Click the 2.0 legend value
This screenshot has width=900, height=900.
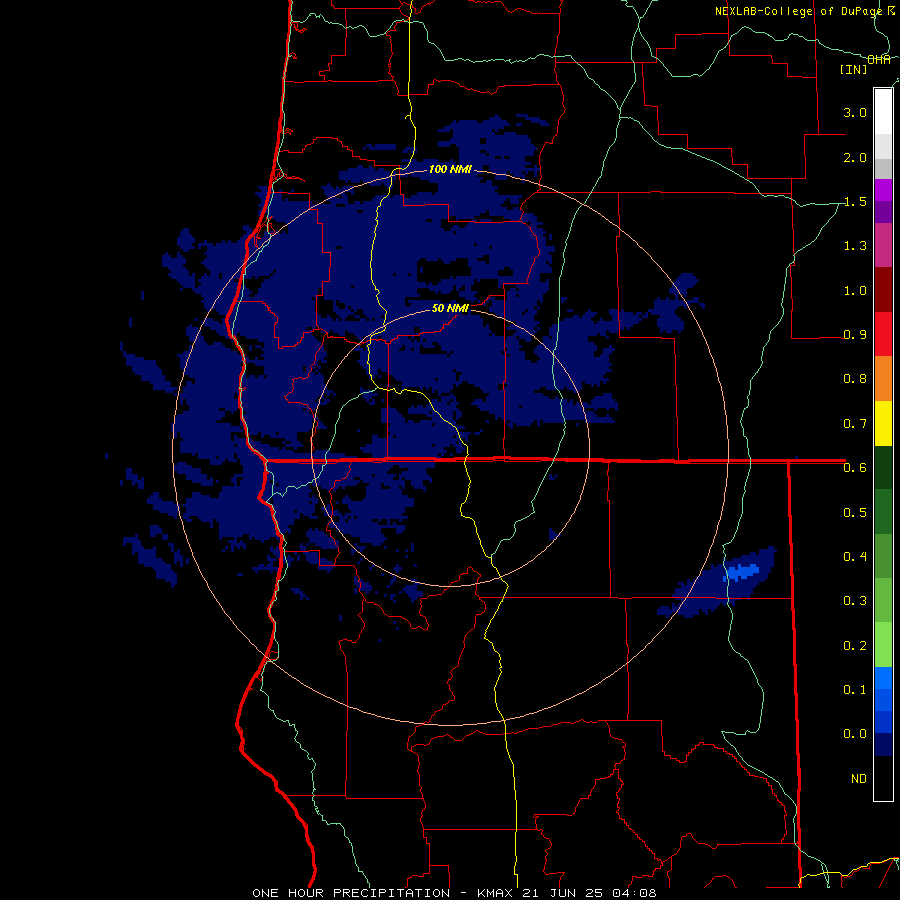pos(855,157)
